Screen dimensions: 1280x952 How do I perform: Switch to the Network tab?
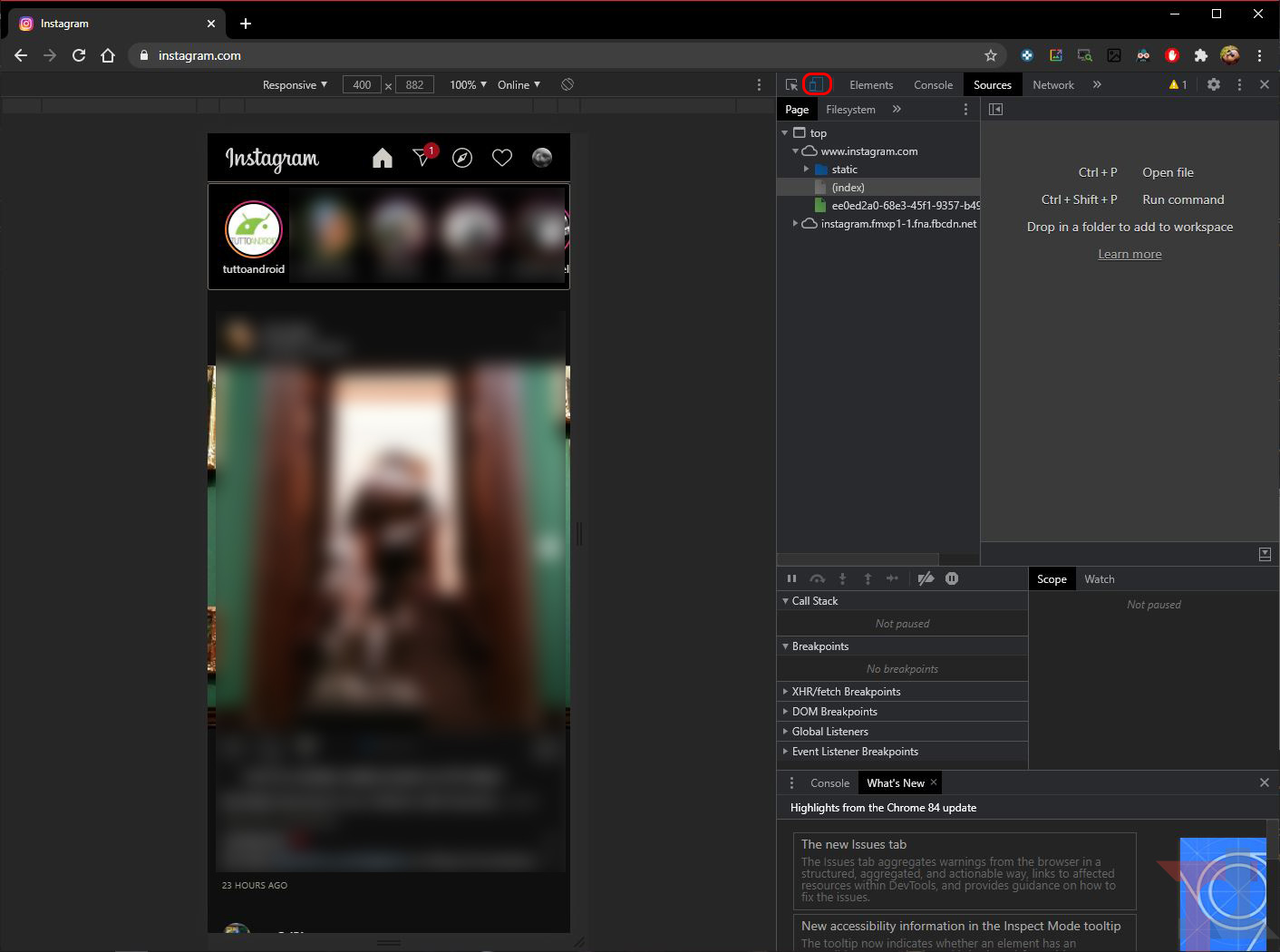pyautogui.click(x=1052, y=84)
